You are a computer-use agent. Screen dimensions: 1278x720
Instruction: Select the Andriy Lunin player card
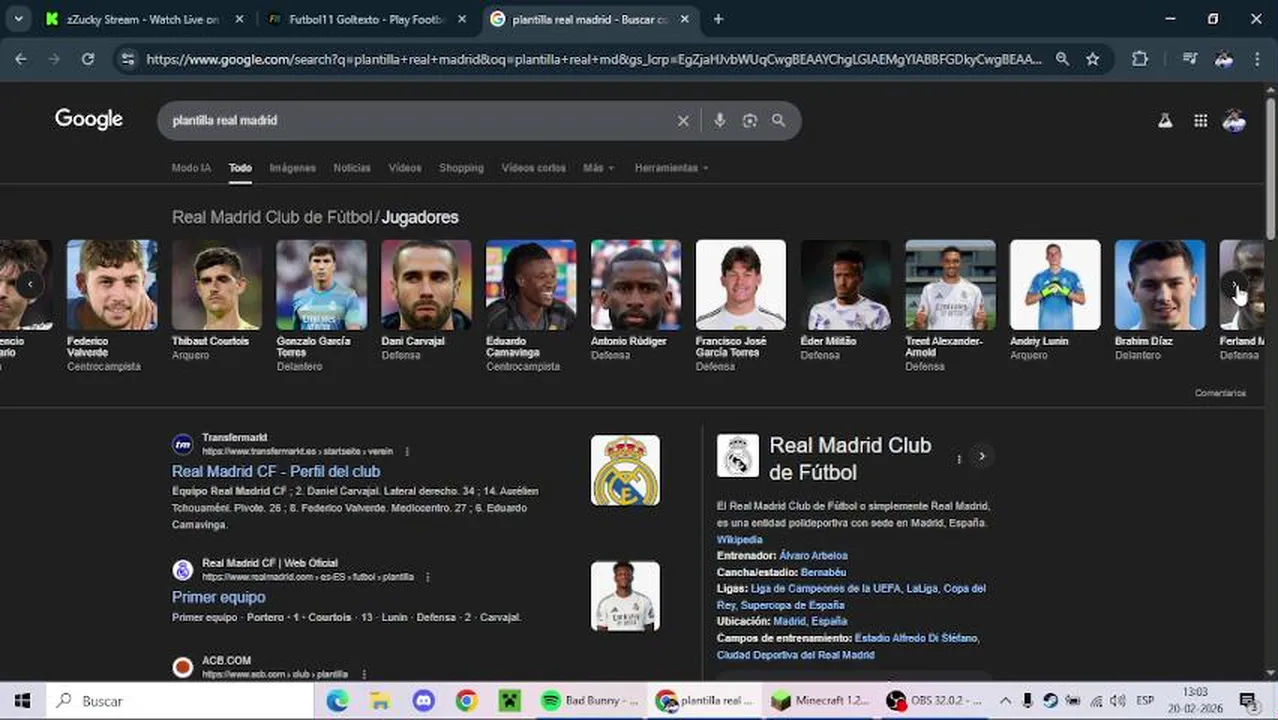(1055, 300)
